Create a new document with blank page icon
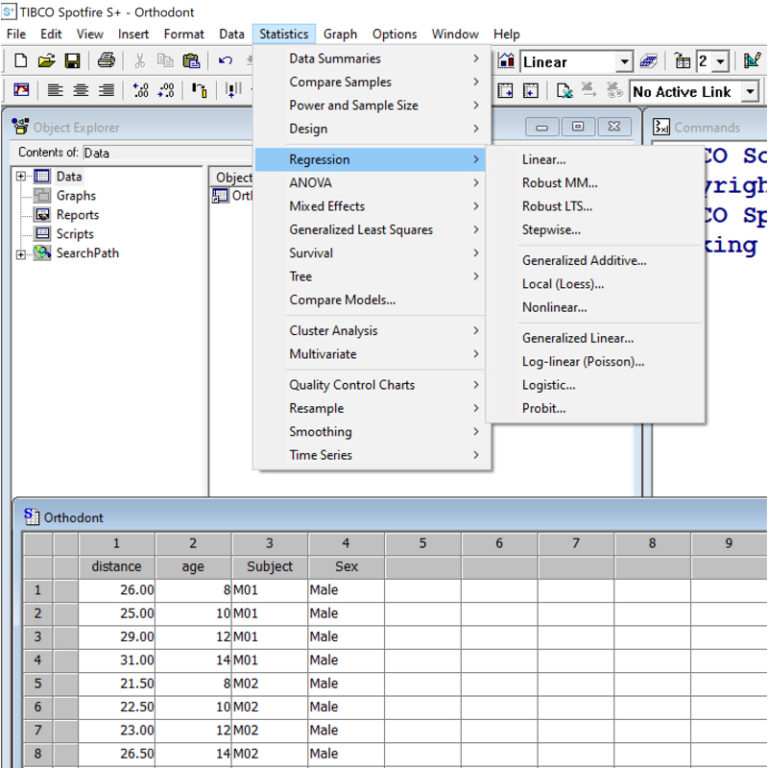 click(x=21, y=62)
